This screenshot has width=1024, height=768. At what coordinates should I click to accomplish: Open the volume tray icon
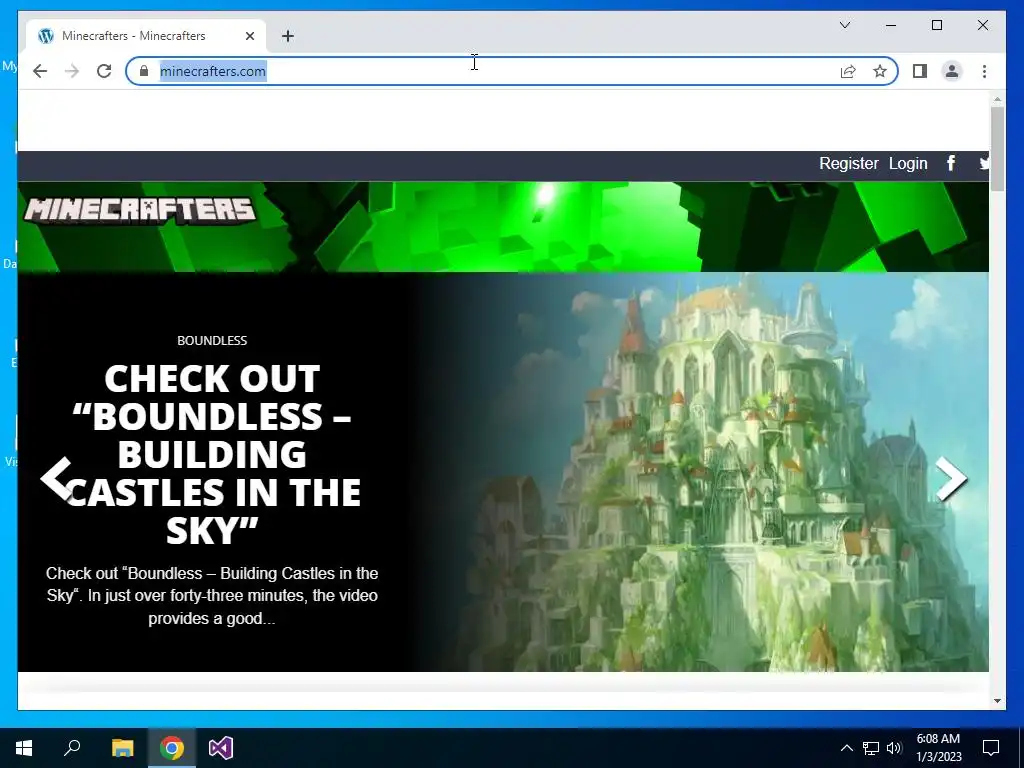click(x=894, y=748)
